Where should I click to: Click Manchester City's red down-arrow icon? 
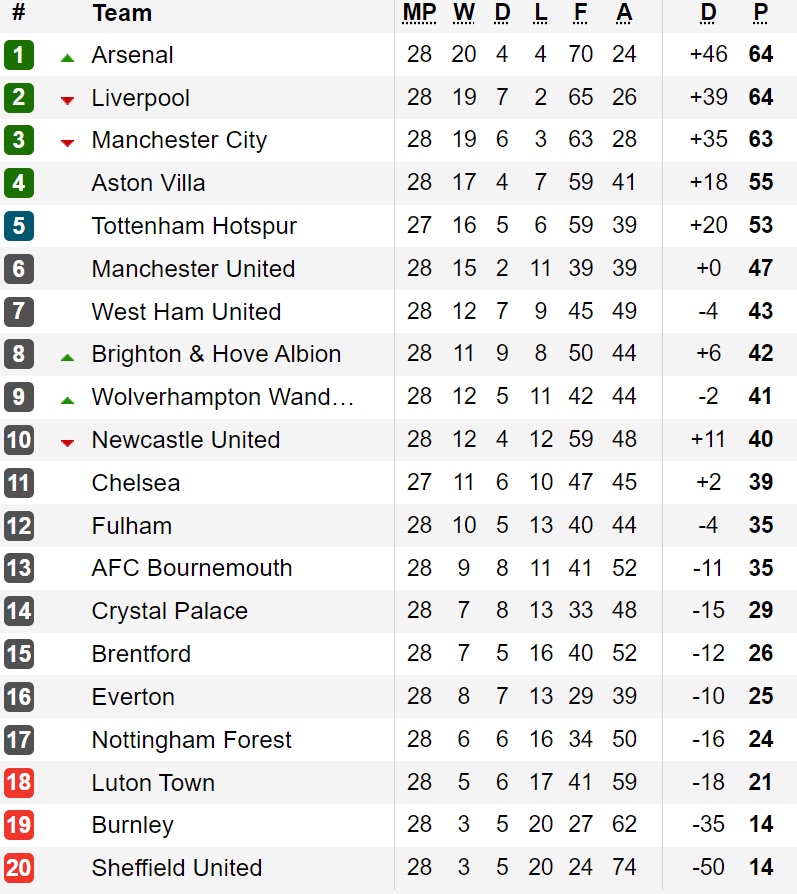[67, 143]
